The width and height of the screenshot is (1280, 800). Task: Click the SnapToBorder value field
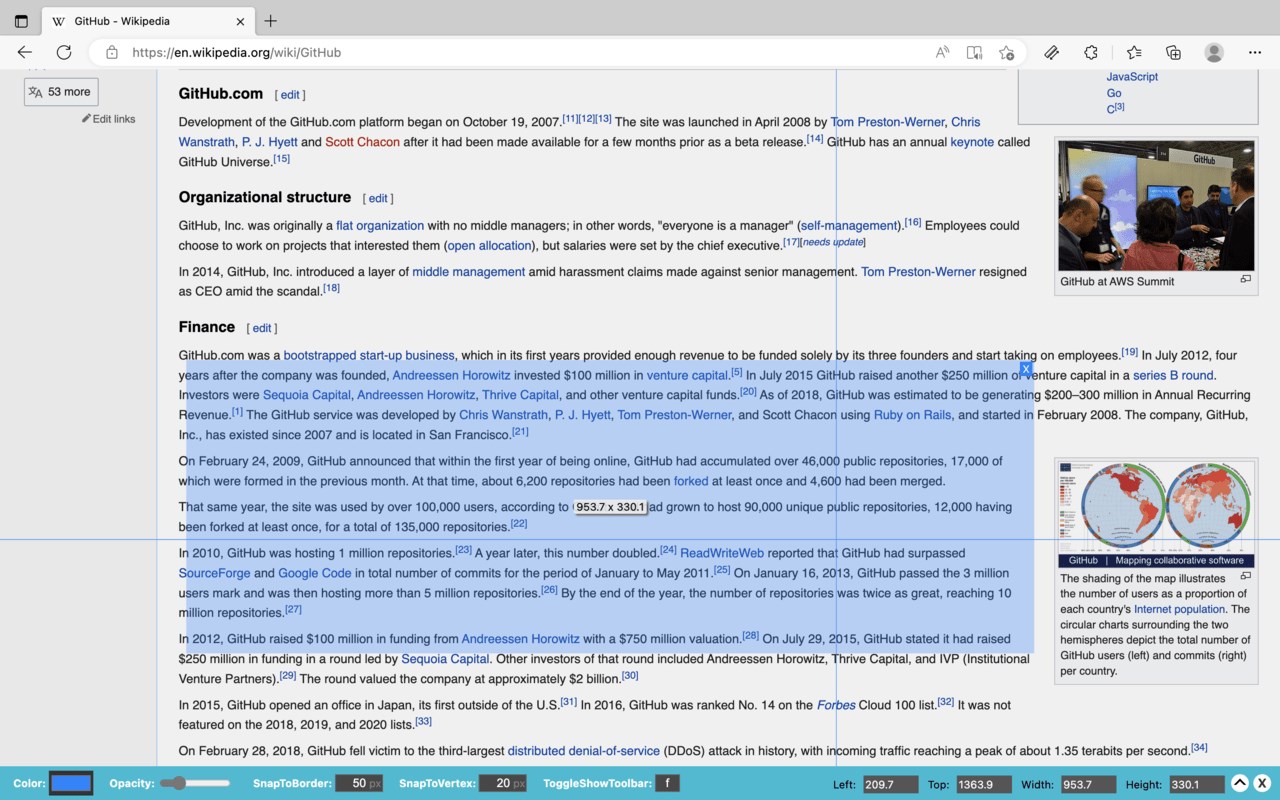click(x=359, y=783)
